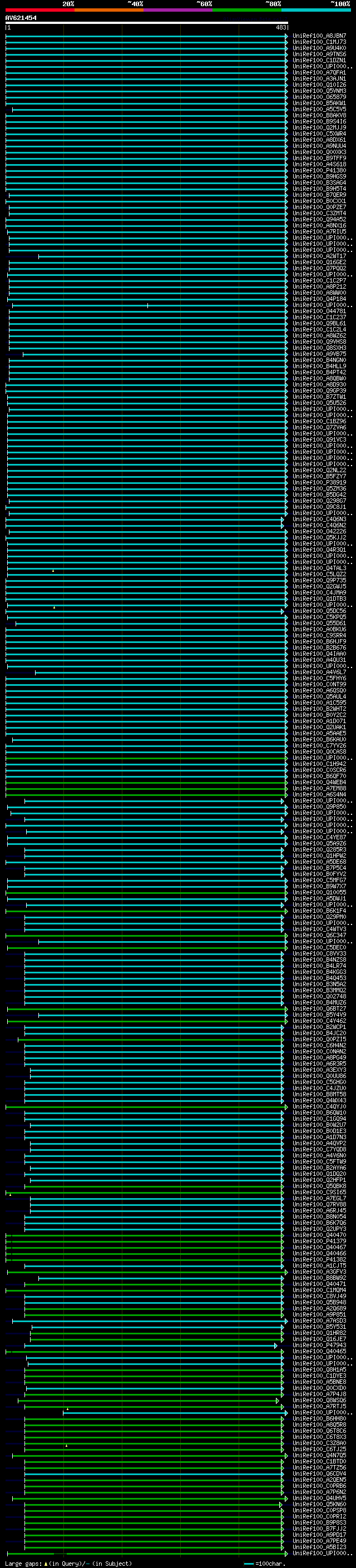This screenshot has width=356, height=1568.
Task: Open hit UniRef100_A8JBN7
Action: pyautogui.click(x=319, y=36)
